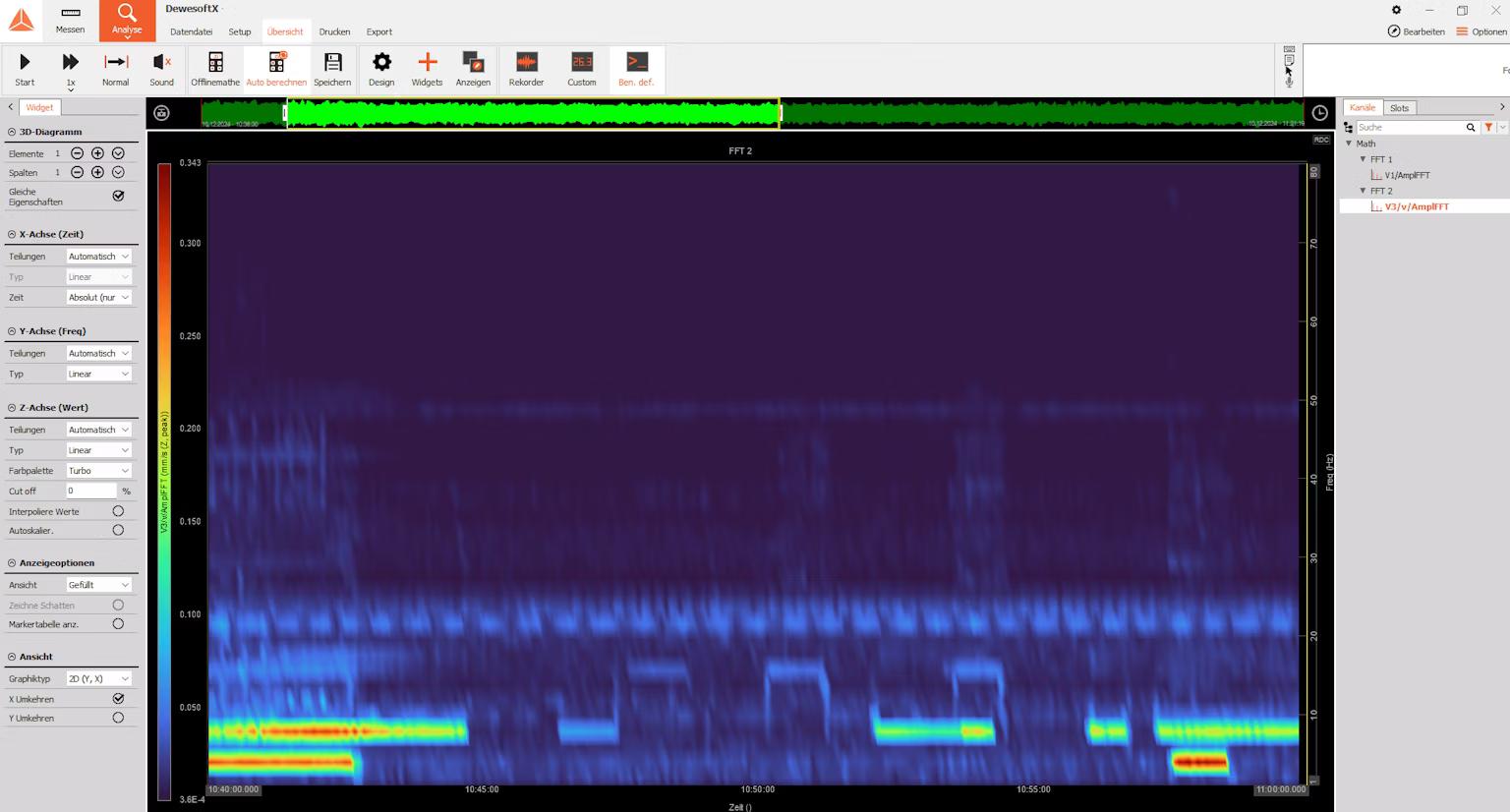Open Offlinemathe

click(214, 65)
